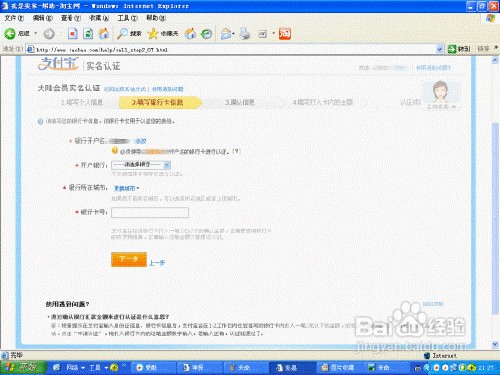This screenshot has height=375, width=500.
Task: Open the 查看 menu
Action: (71, 18)
